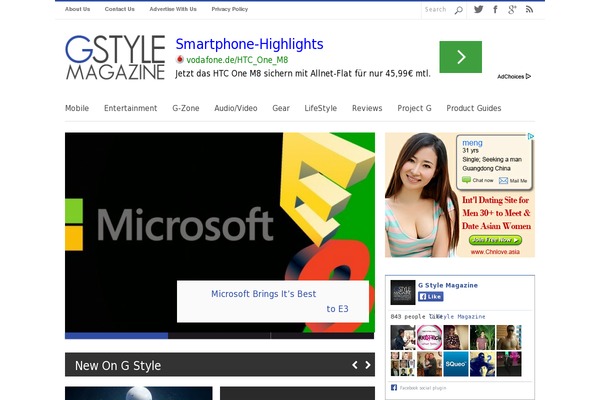Viewport: 600px width, 400px height.
Task: Open the Privacy Policy link
Action: pyautogui.click(x=230, y=9)
